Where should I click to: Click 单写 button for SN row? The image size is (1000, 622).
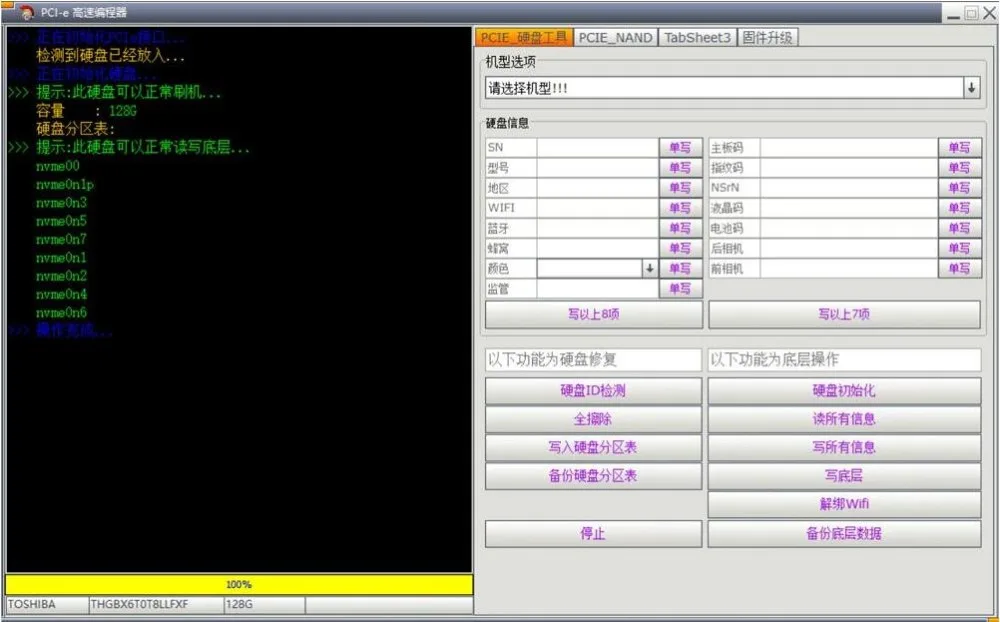click(x=680, y=147)
